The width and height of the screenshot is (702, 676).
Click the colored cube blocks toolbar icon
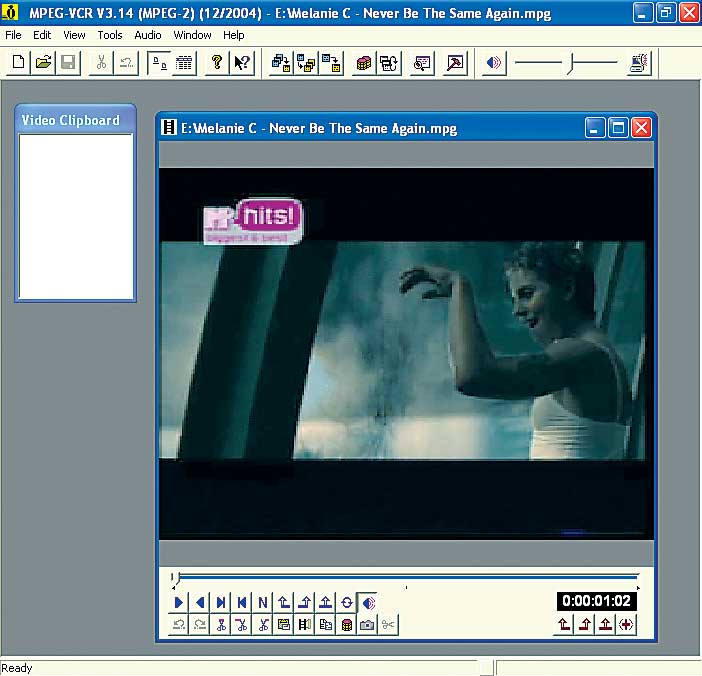(364, 63)
